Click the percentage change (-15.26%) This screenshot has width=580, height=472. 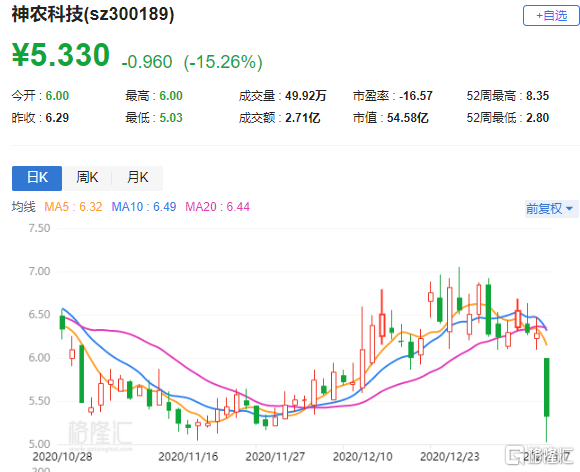[x=223, y=62]
